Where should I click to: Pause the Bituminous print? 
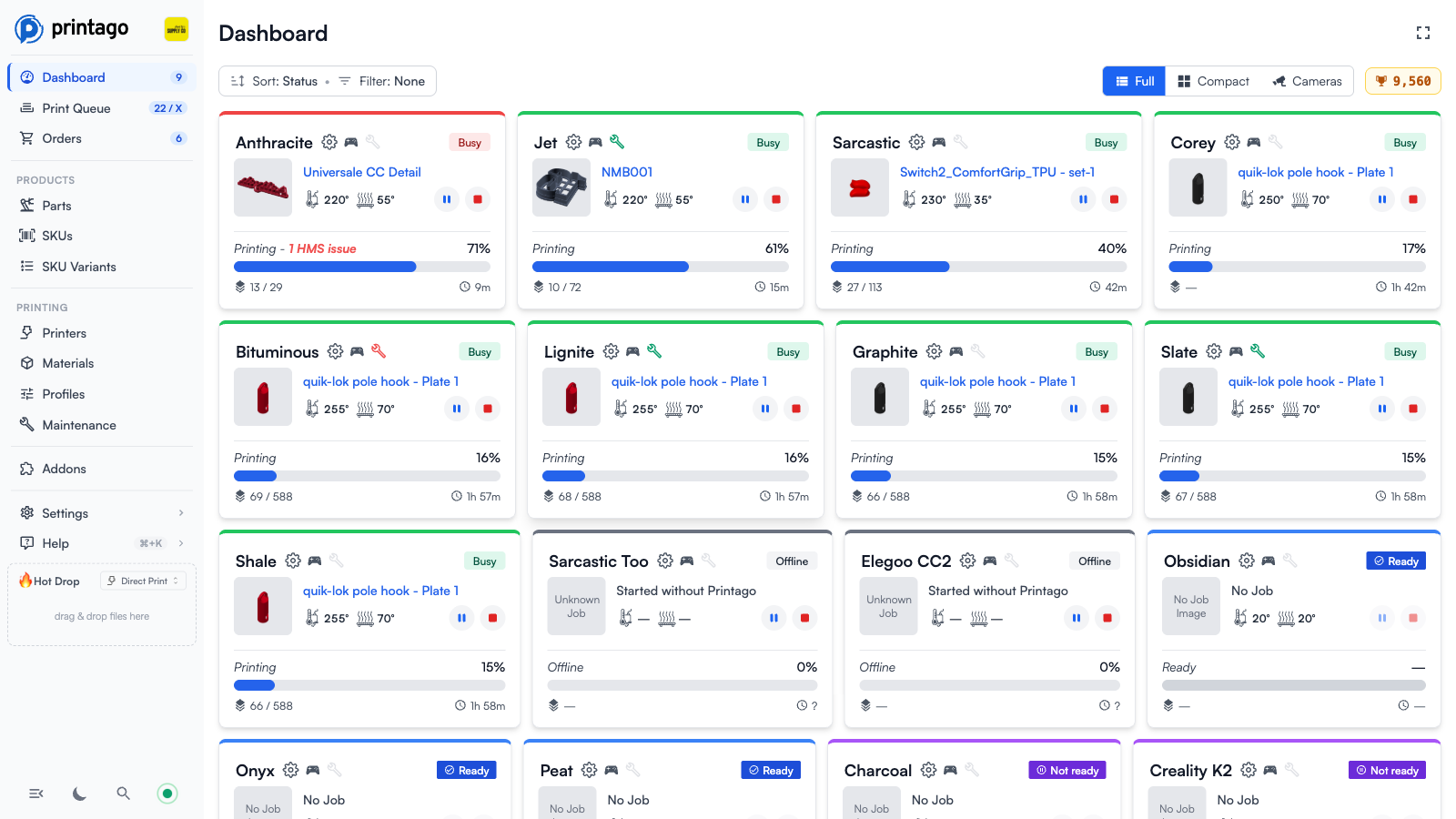click(457, 409)
